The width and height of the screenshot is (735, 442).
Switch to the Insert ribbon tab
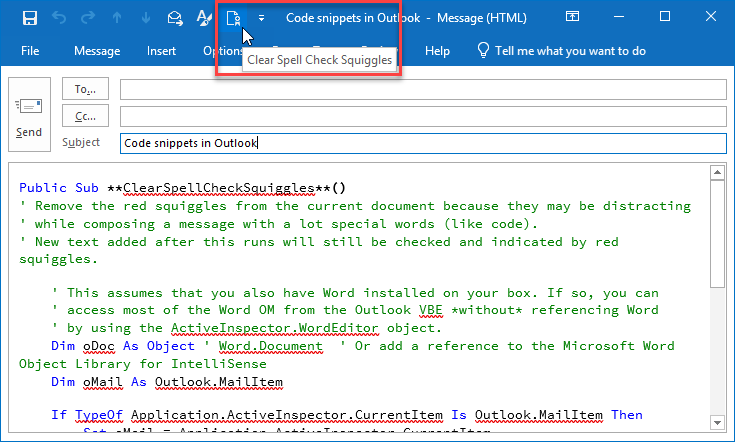161,51
